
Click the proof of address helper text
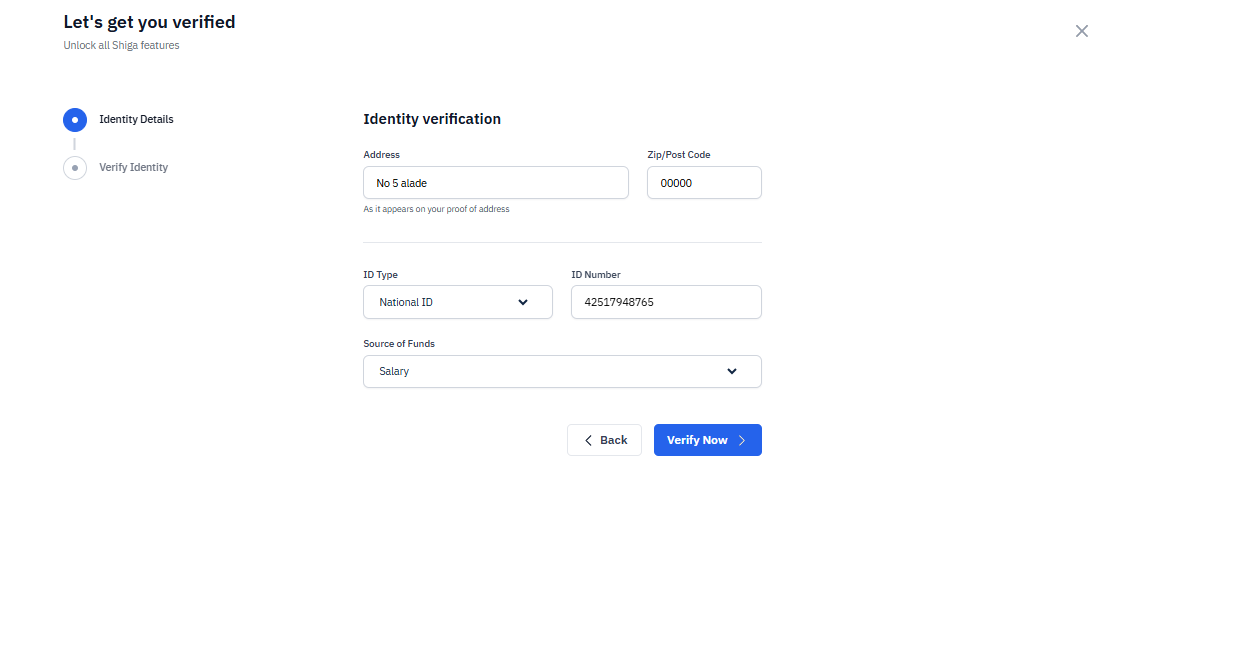tap(436, 209)
